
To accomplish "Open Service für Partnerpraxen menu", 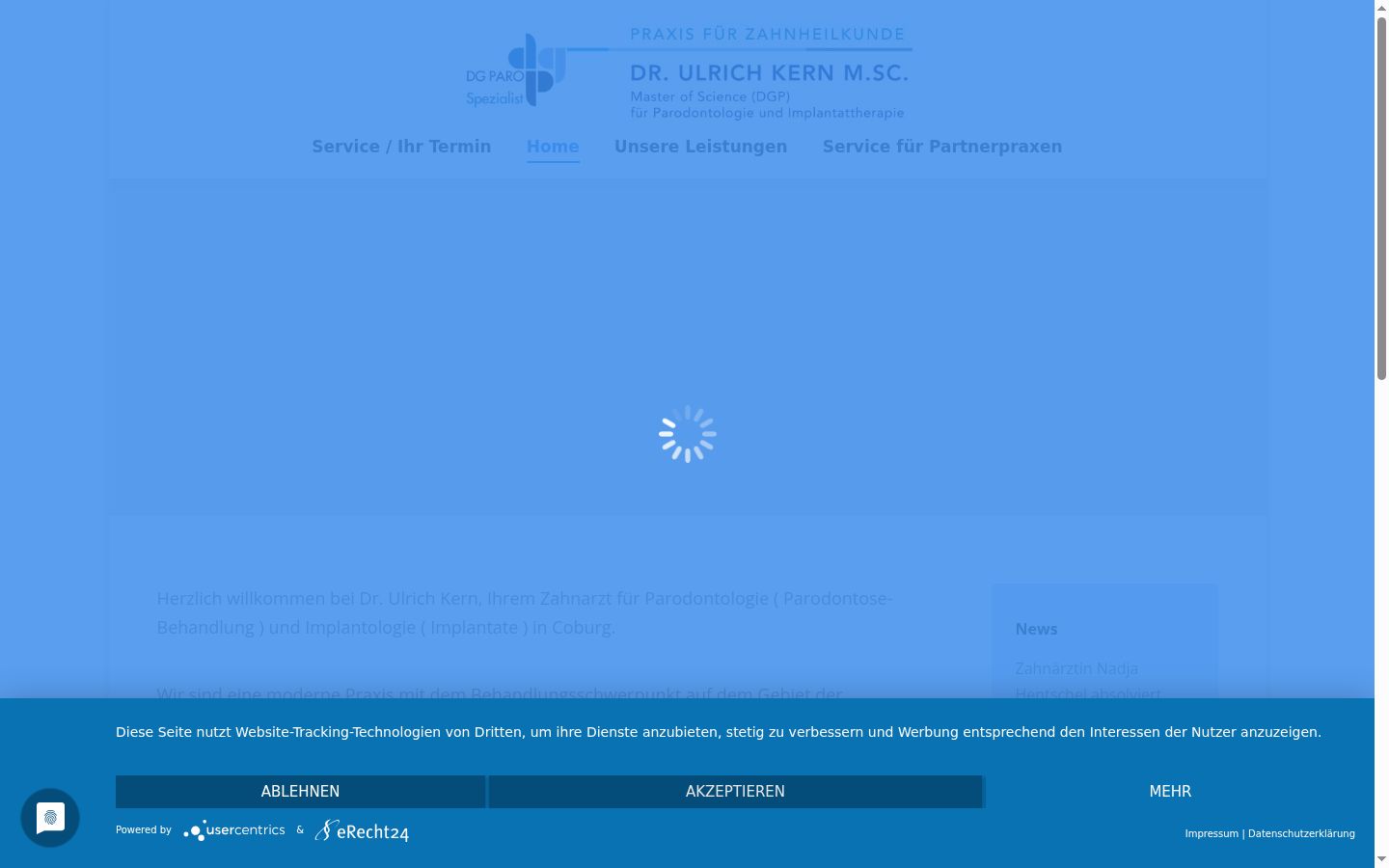I will pyautogui.click(x=942, y=147).
